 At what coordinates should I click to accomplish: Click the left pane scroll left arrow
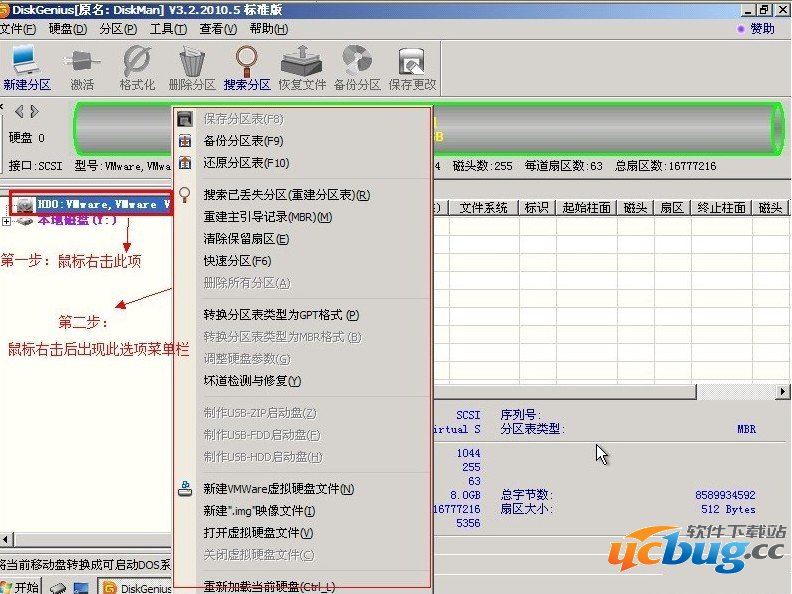pos(6,539)
